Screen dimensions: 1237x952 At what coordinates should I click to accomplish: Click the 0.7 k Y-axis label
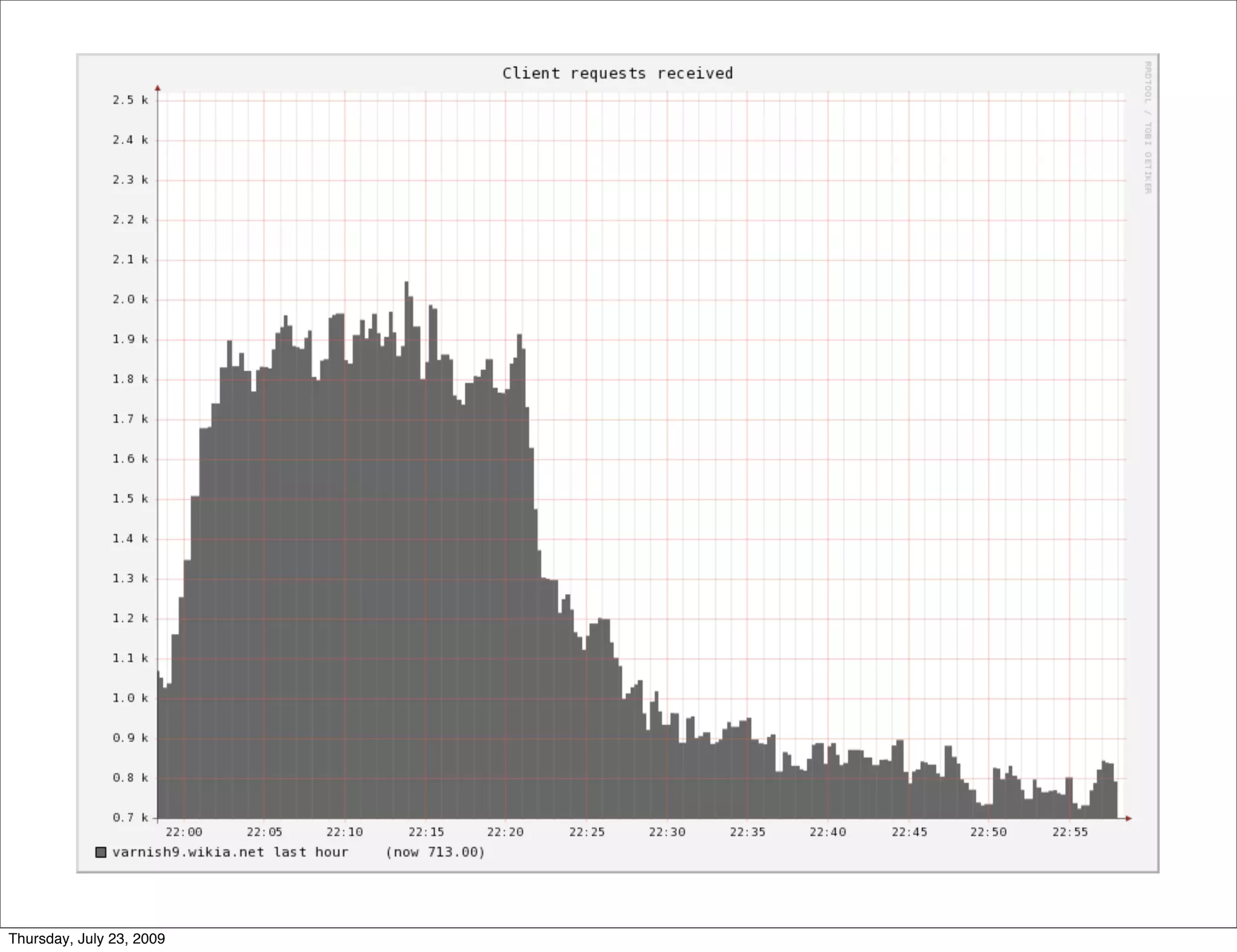pyautogui.click(x=130, y=818)
